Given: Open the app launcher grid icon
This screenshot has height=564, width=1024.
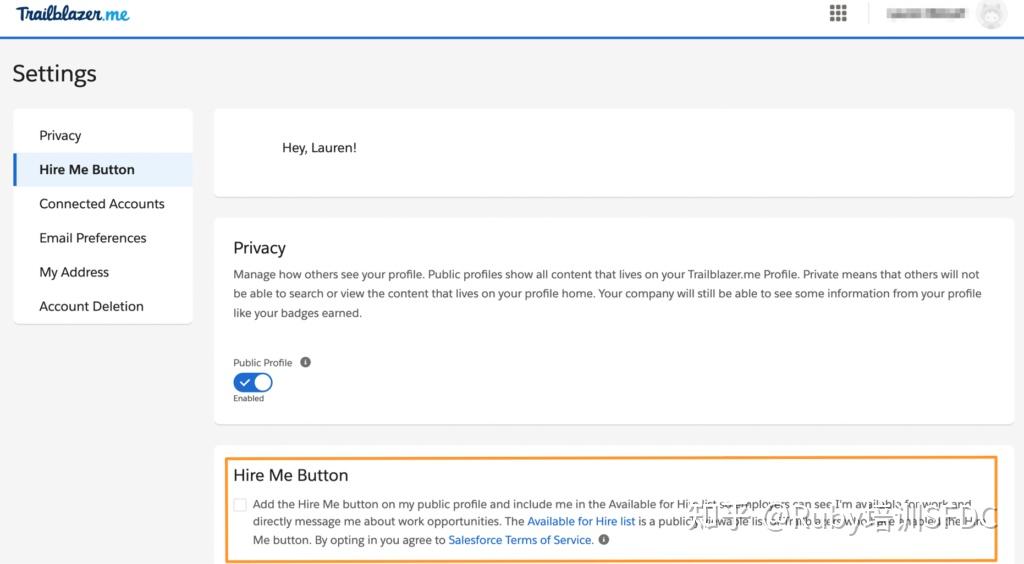Looking at the screenshot, I should pyautogui.click(x=838, y=13).
